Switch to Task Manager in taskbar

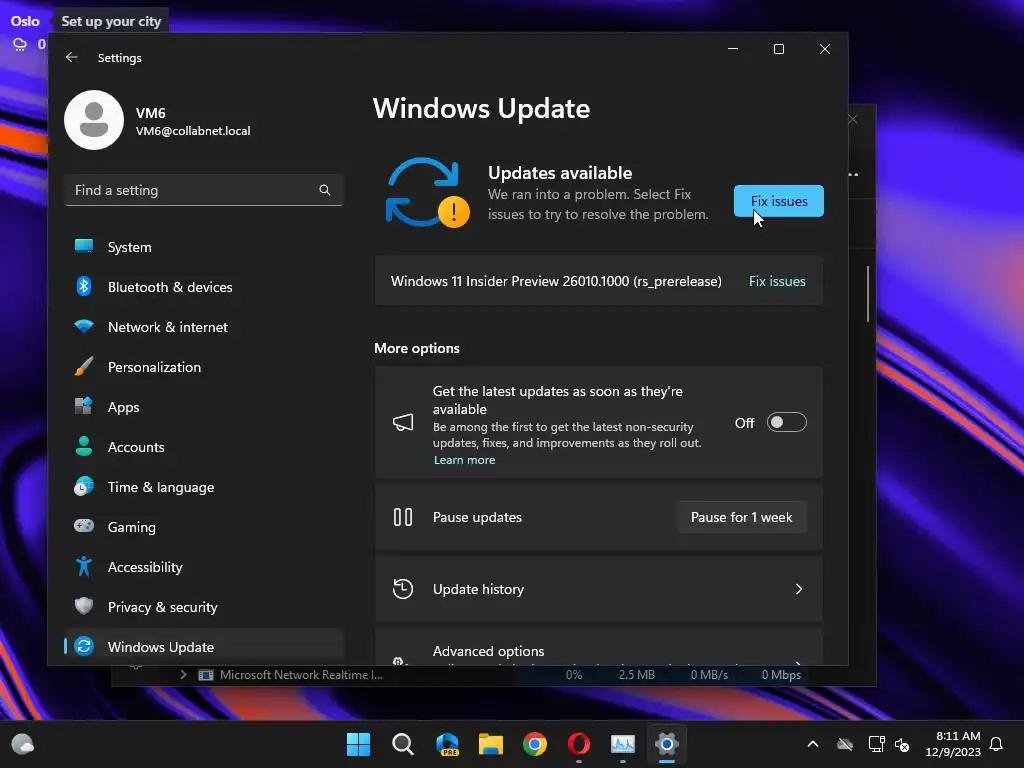(622, 744)
